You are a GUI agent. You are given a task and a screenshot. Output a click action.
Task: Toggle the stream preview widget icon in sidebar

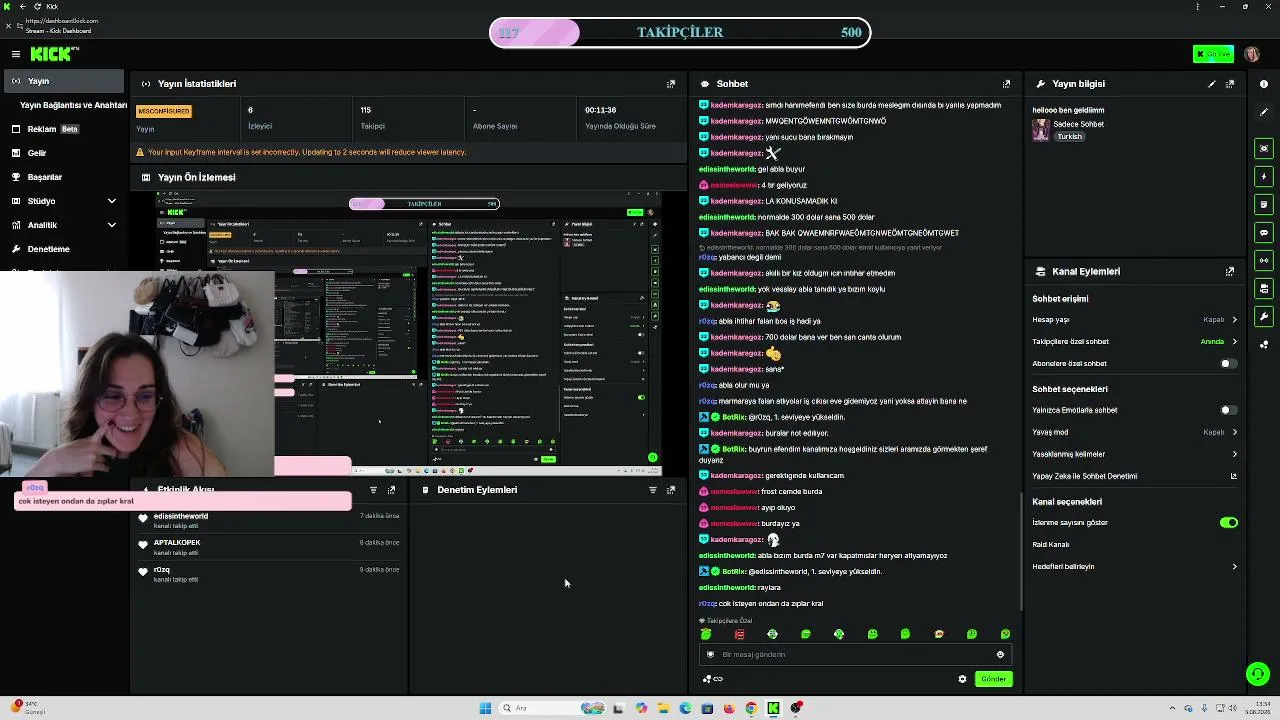pos(1264,149)
